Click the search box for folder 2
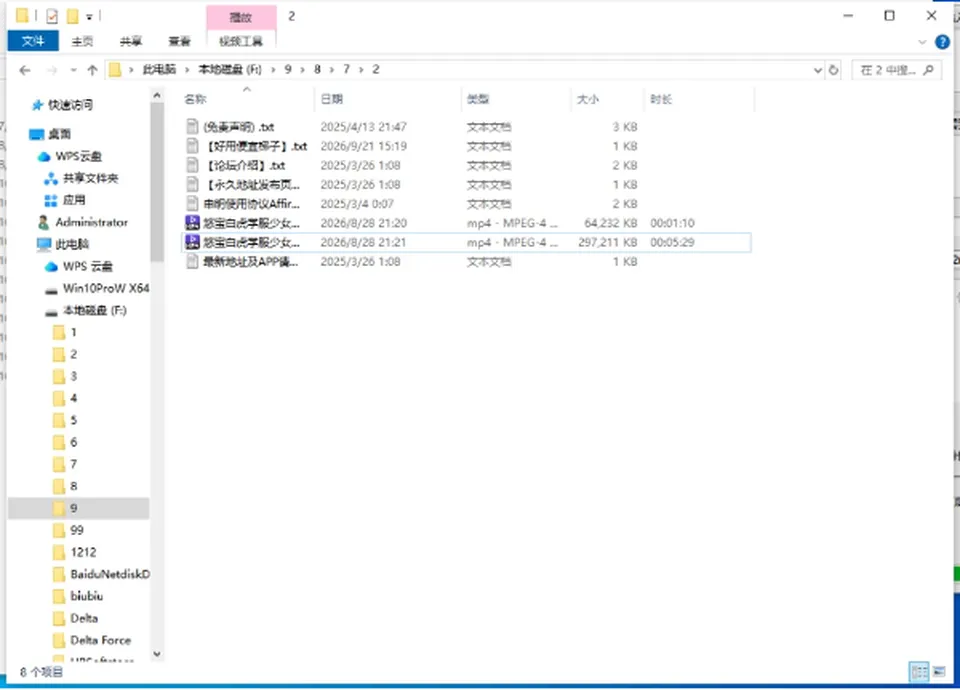960x690 pixels. point(896,70)
